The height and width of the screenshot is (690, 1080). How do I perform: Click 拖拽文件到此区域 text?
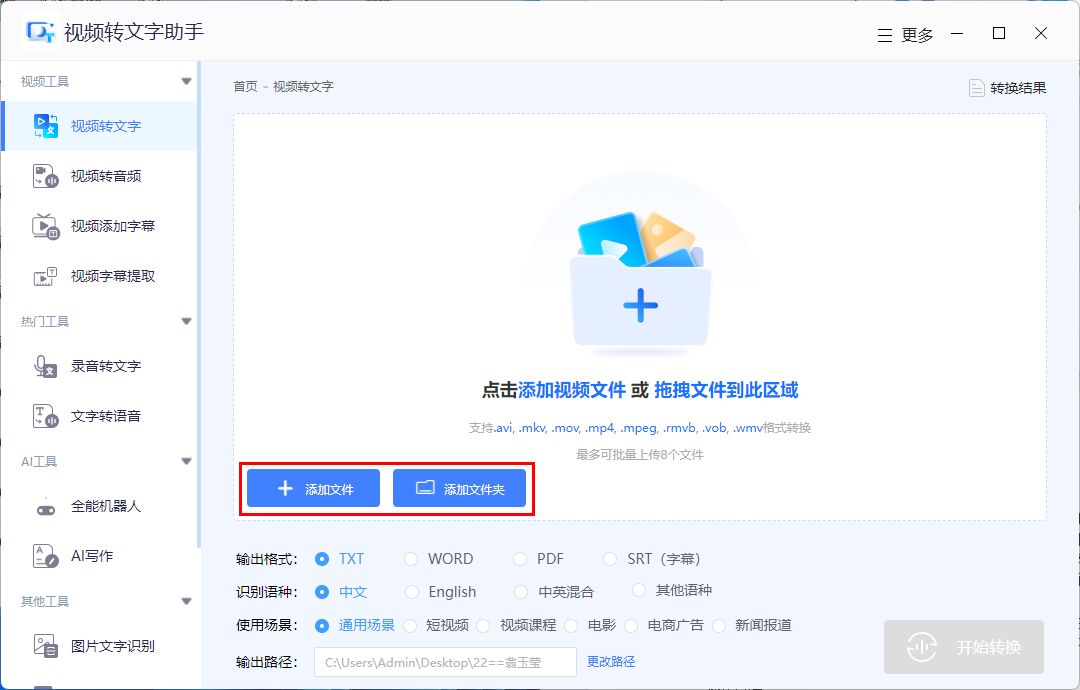(x=726, y=390)
